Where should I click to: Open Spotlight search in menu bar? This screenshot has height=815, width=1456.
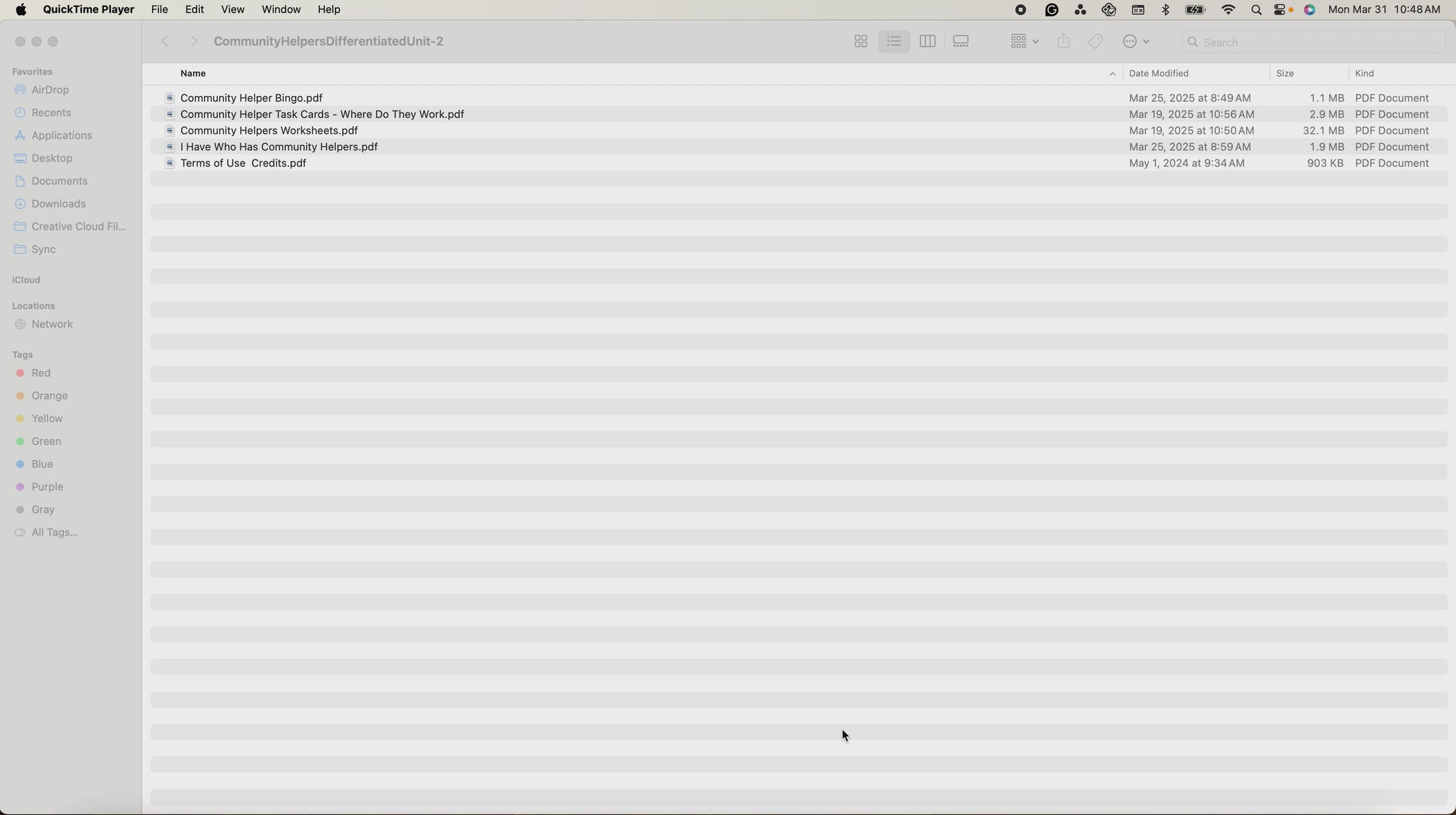point(1256,10)
